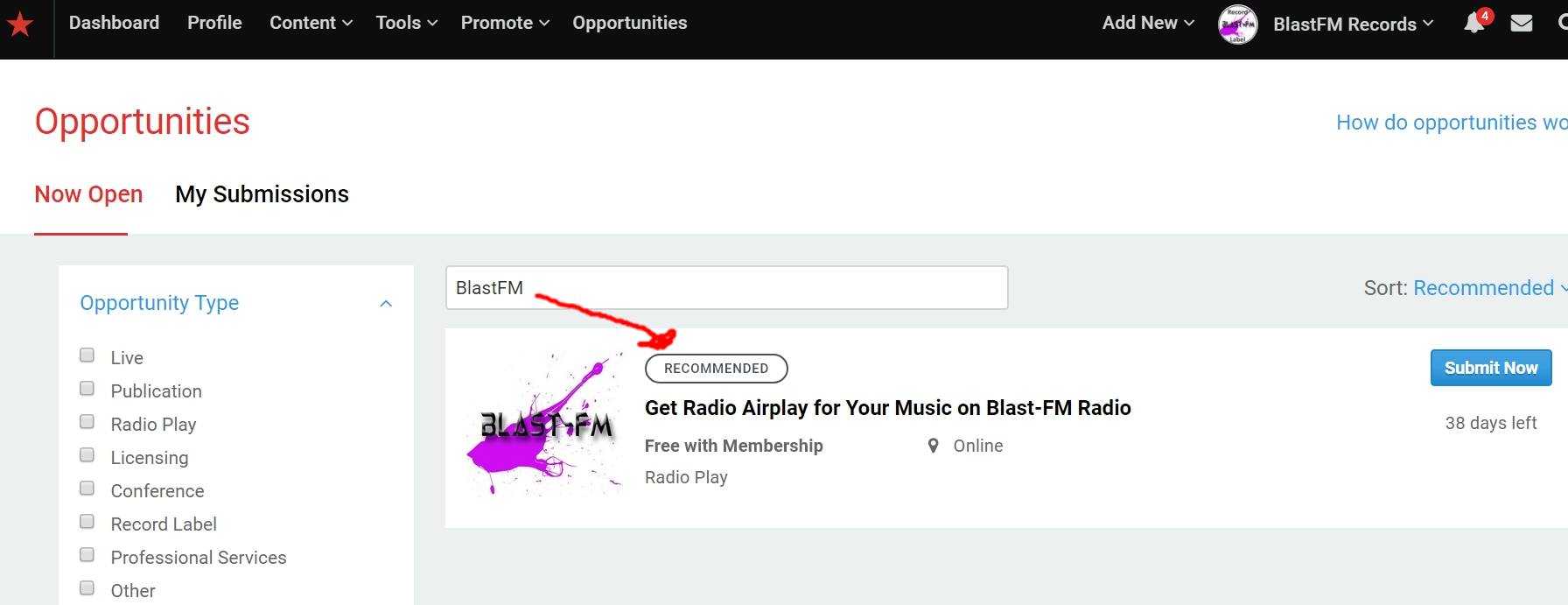Go to Dashboard

click(114, 23)
